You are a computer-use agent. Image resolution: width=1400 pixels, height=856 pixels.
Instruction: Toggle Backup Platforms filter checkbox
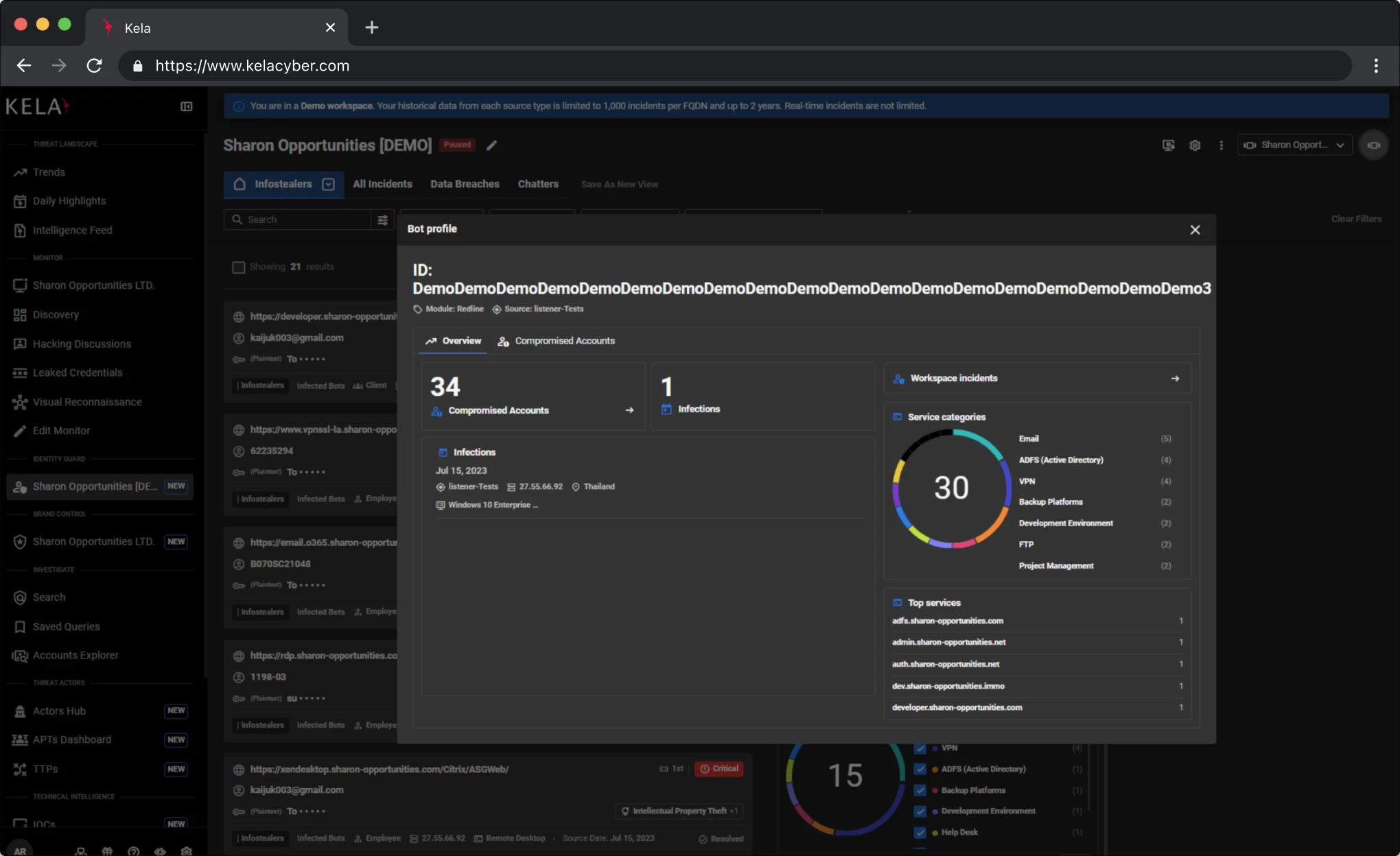pos(920,790)
